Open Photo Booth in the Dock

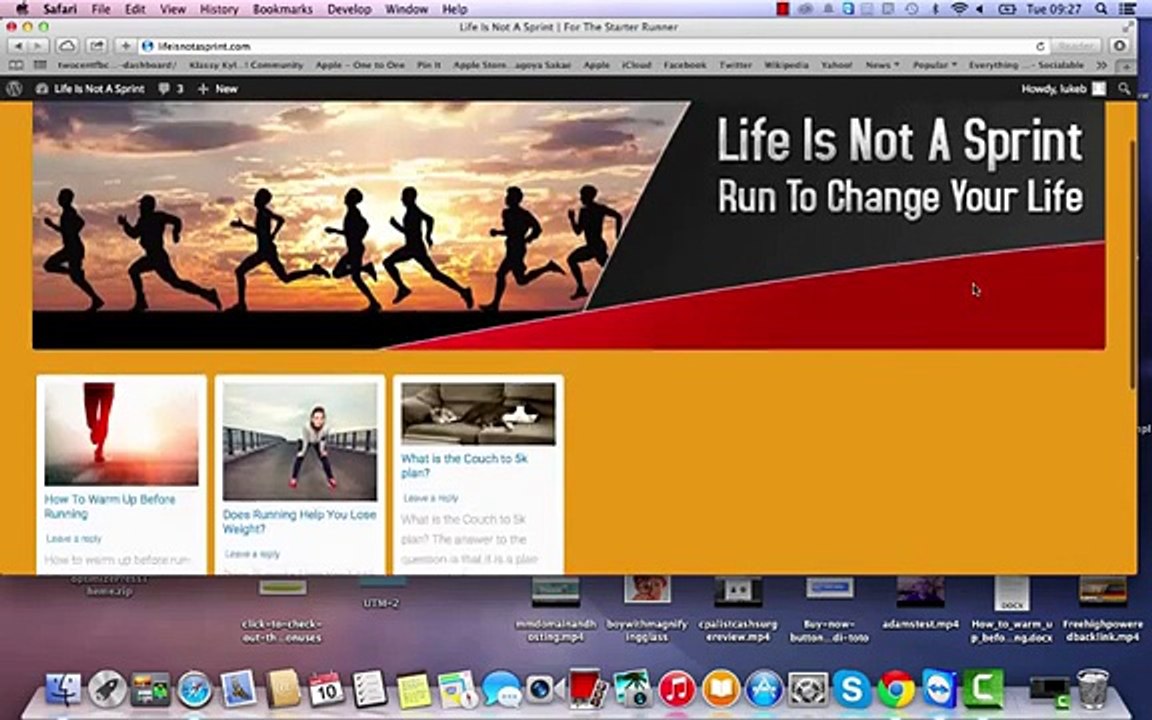coord(588,688)
